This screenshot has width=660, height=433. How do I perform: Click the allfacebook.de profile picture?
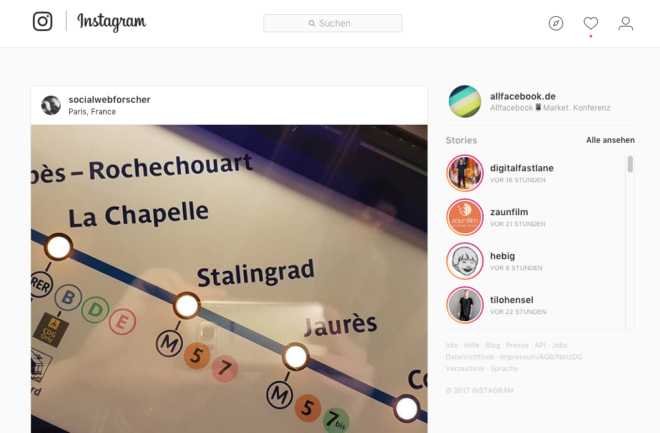[465, 101]
